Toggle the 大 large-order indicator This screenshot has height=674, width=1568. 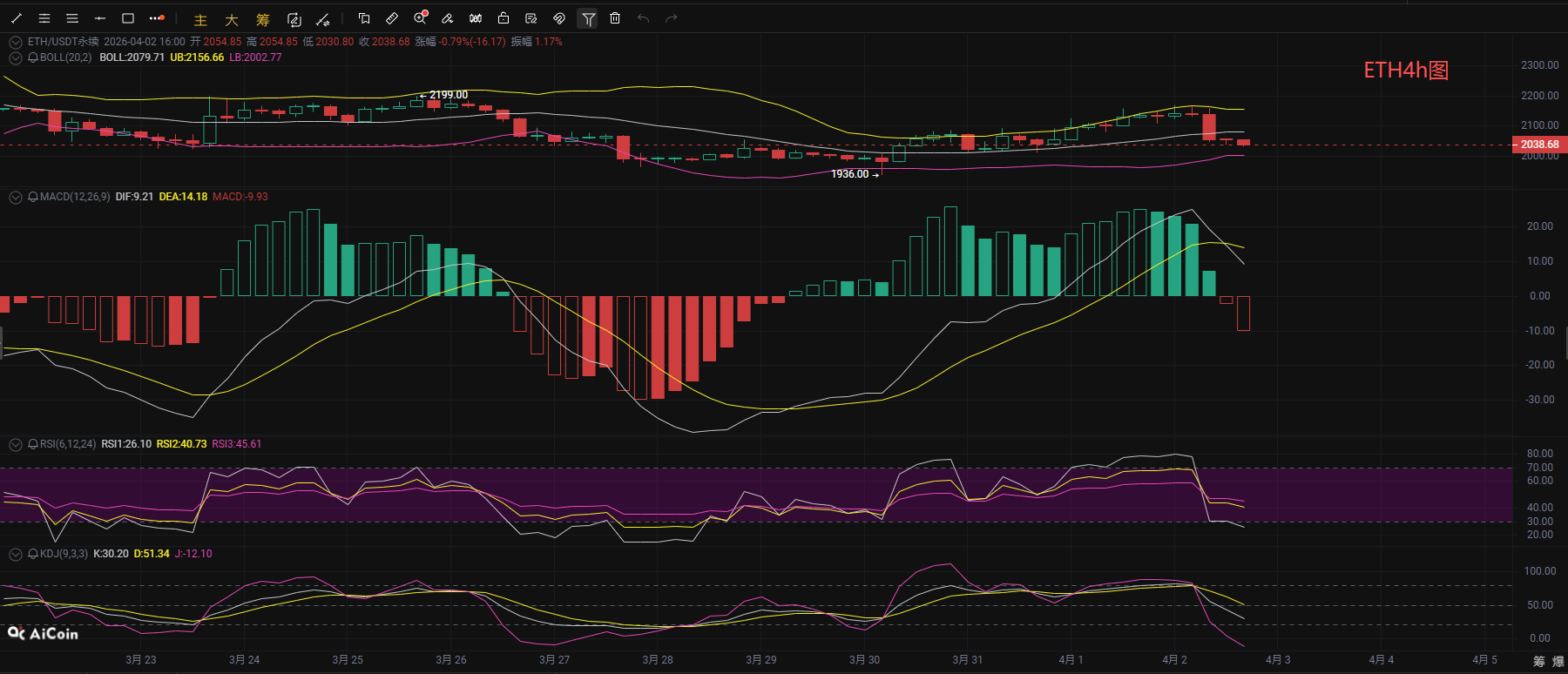pos(232,19)
